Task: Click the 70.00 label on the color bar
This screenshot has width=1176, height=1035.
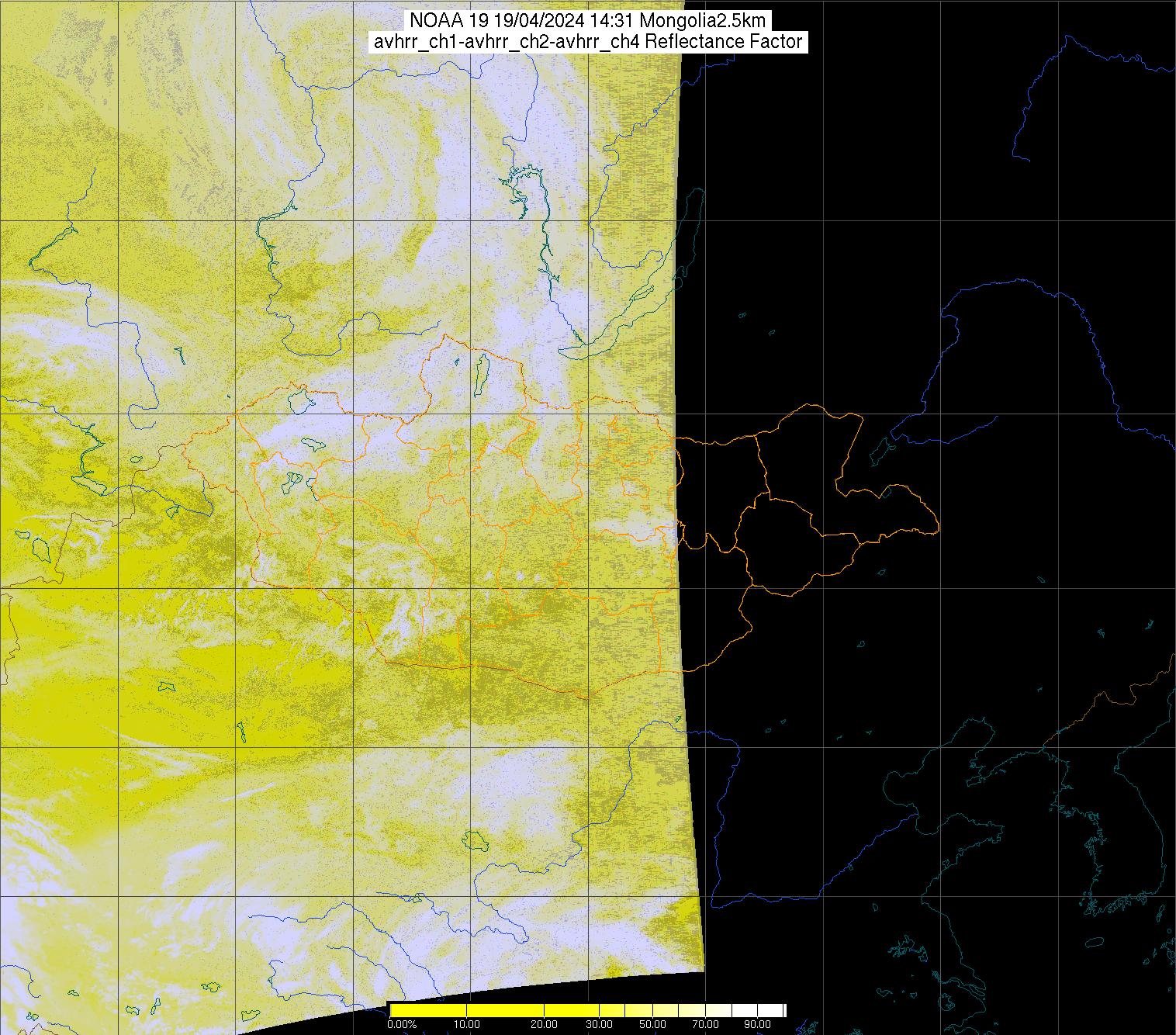Action: (x=706, y=1025)
